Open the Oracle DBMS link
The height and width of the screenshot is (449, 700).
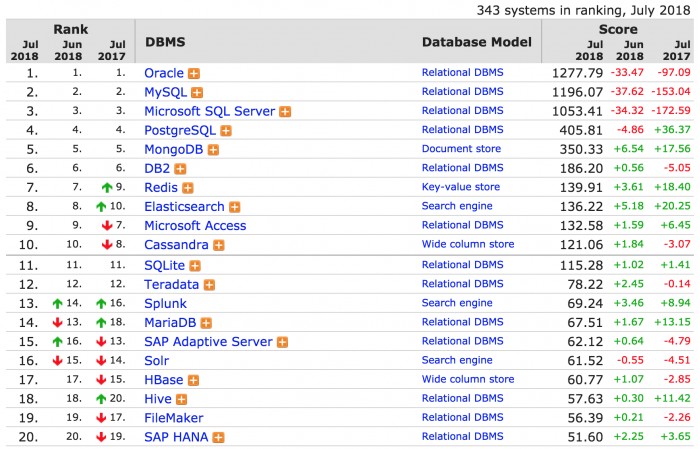coord(164,73)
